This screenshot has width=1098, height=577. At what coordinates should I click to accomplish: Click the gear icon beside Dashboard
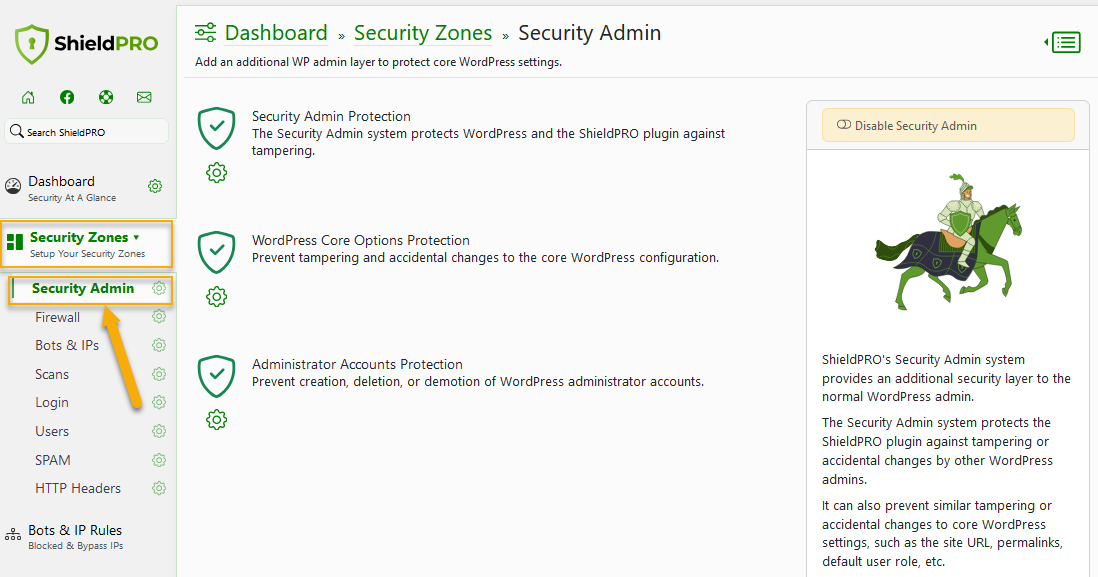[x=155, y=186]
